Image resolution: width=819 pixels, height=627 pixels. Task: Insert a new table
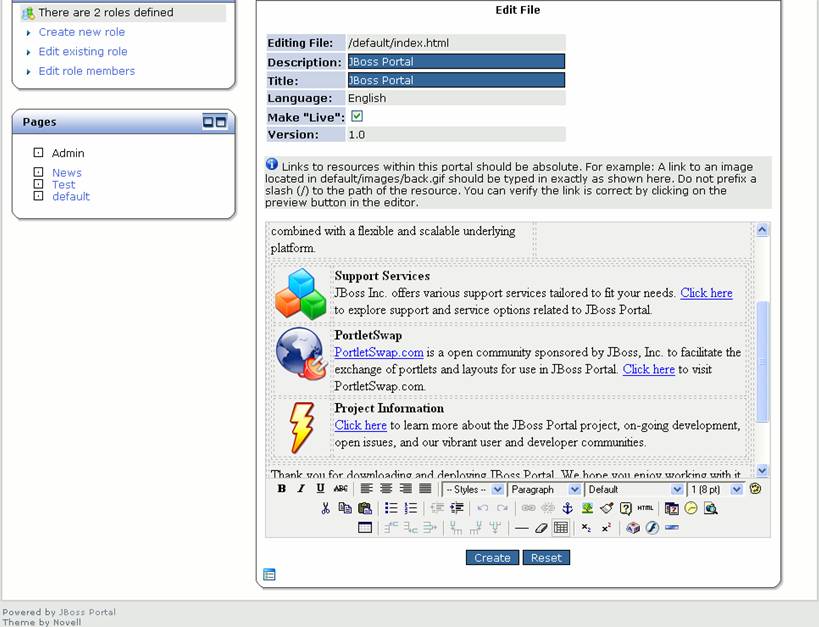[365, 527]
